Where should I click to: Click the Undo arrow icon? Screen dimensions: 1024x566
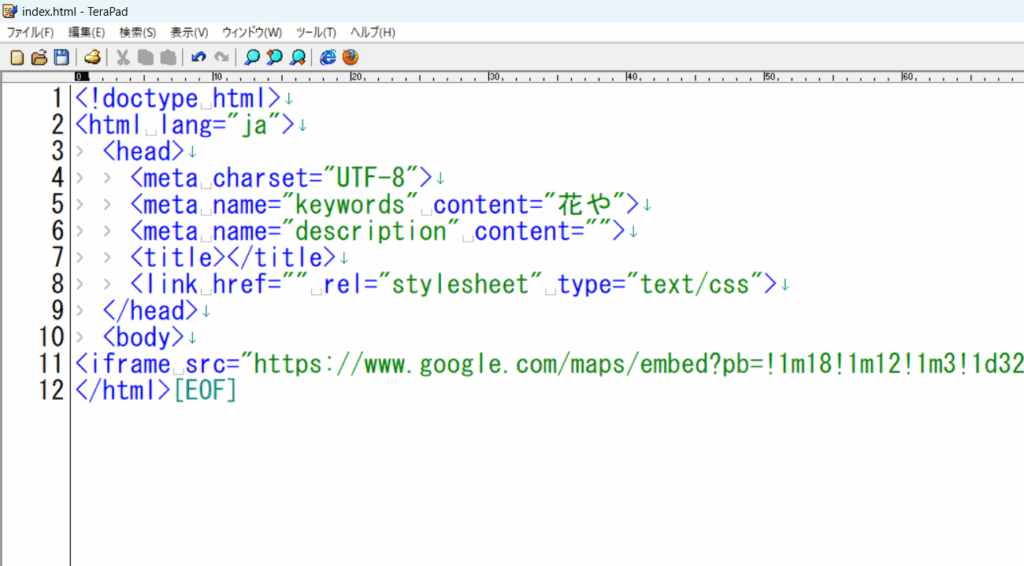[199, 57]
